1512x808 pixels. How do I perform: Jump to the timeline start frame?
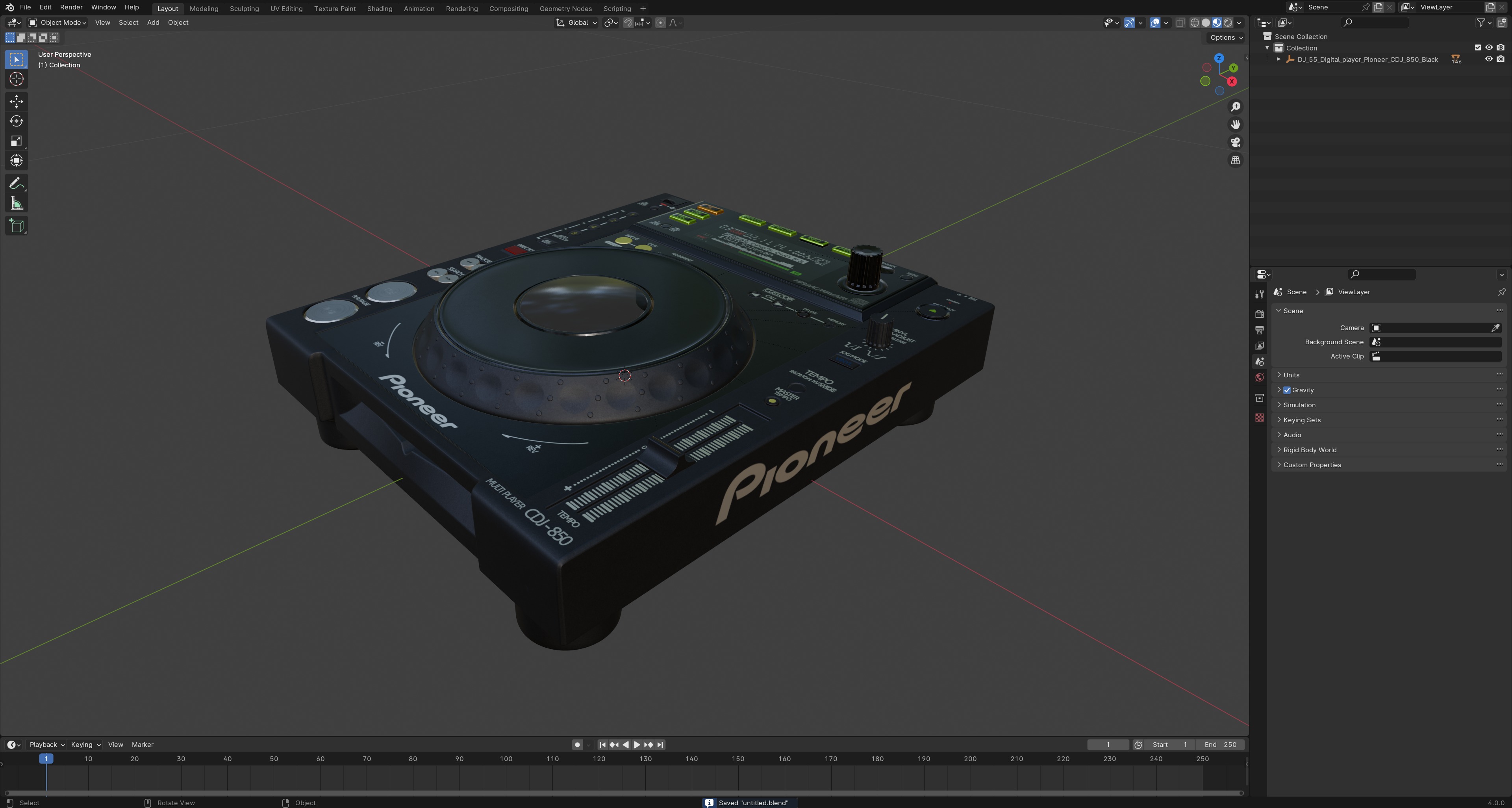coord(602,745)
